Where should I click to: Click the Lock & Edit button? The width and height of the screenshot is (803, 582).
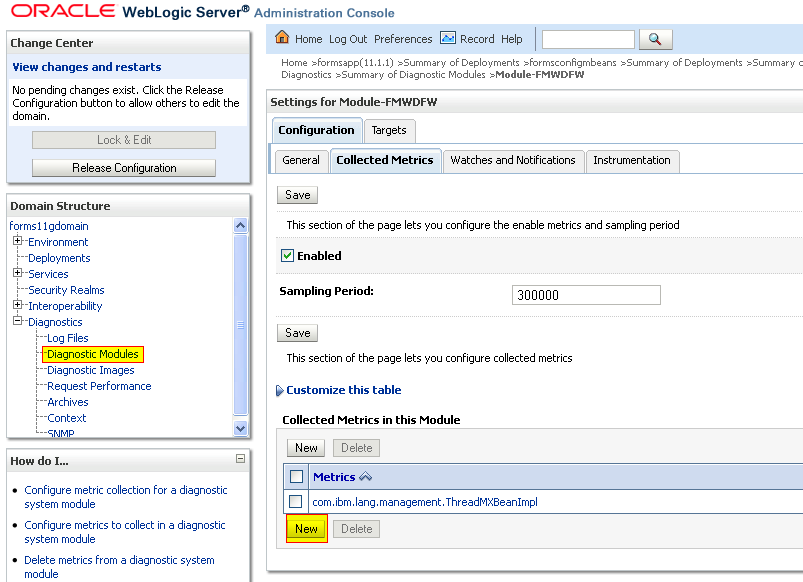pyautogui.click(x=124, y=140)
